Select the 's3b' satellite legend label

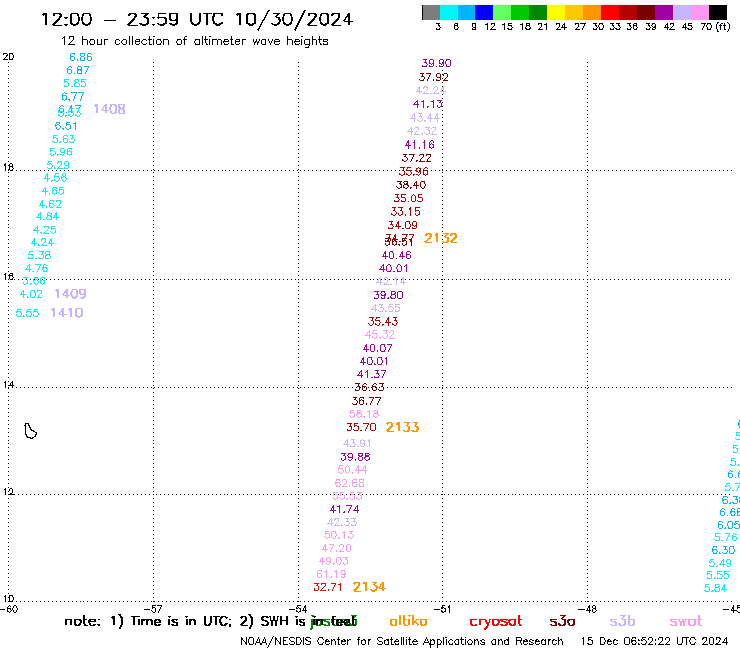tap(622, 621)
